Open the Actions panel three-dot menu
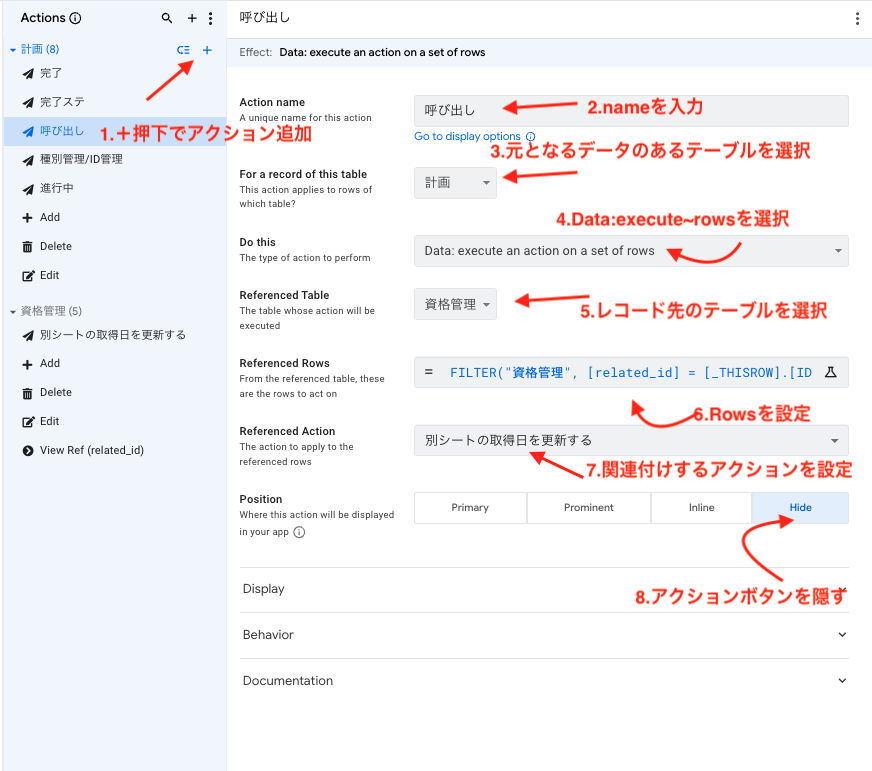 tap(210, 18)
